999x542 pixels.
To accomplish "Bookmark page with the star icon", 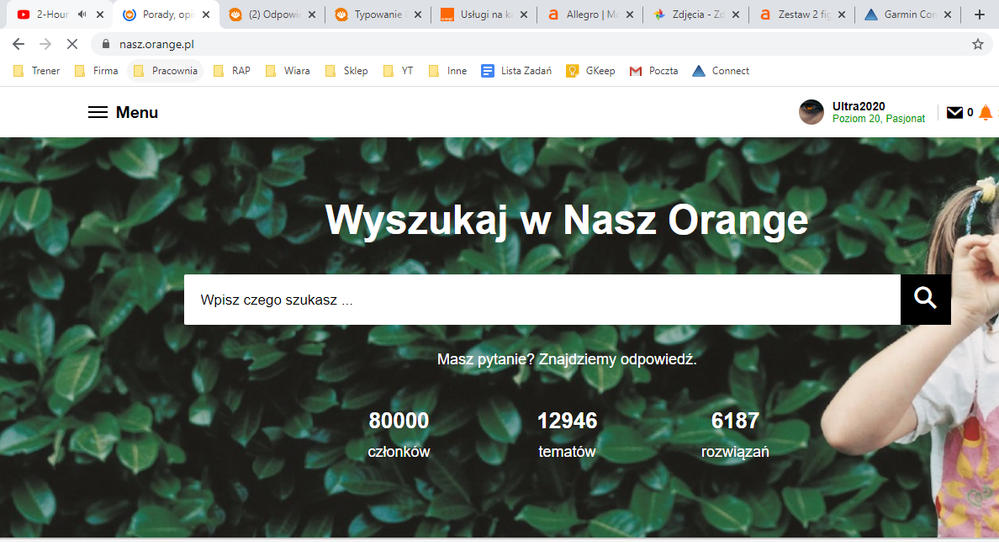I will coord(977,44).
